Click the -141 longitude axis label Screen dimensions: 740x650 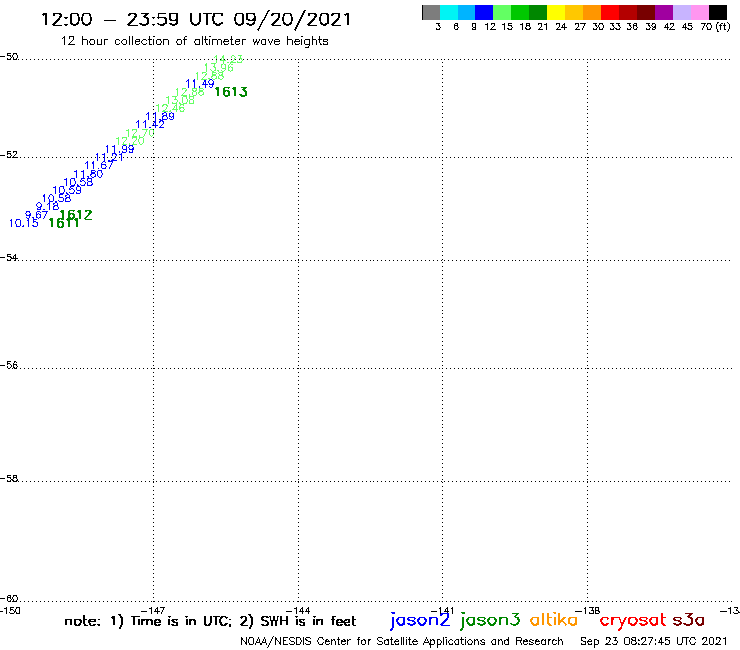click(x=443, y=610)
